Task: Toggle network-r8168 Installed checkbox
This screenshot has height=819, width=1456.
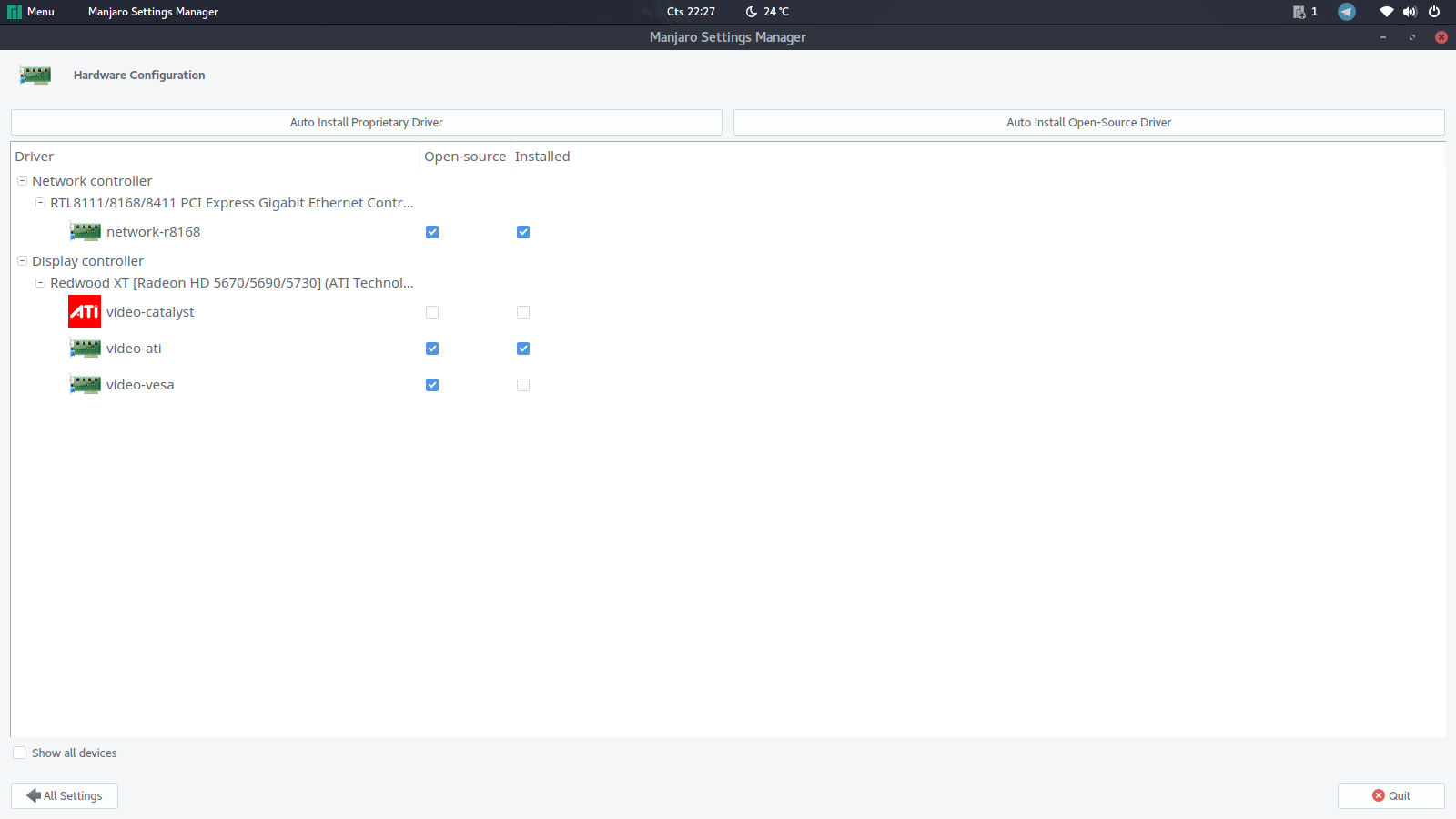Action: [x=523, y=232]
